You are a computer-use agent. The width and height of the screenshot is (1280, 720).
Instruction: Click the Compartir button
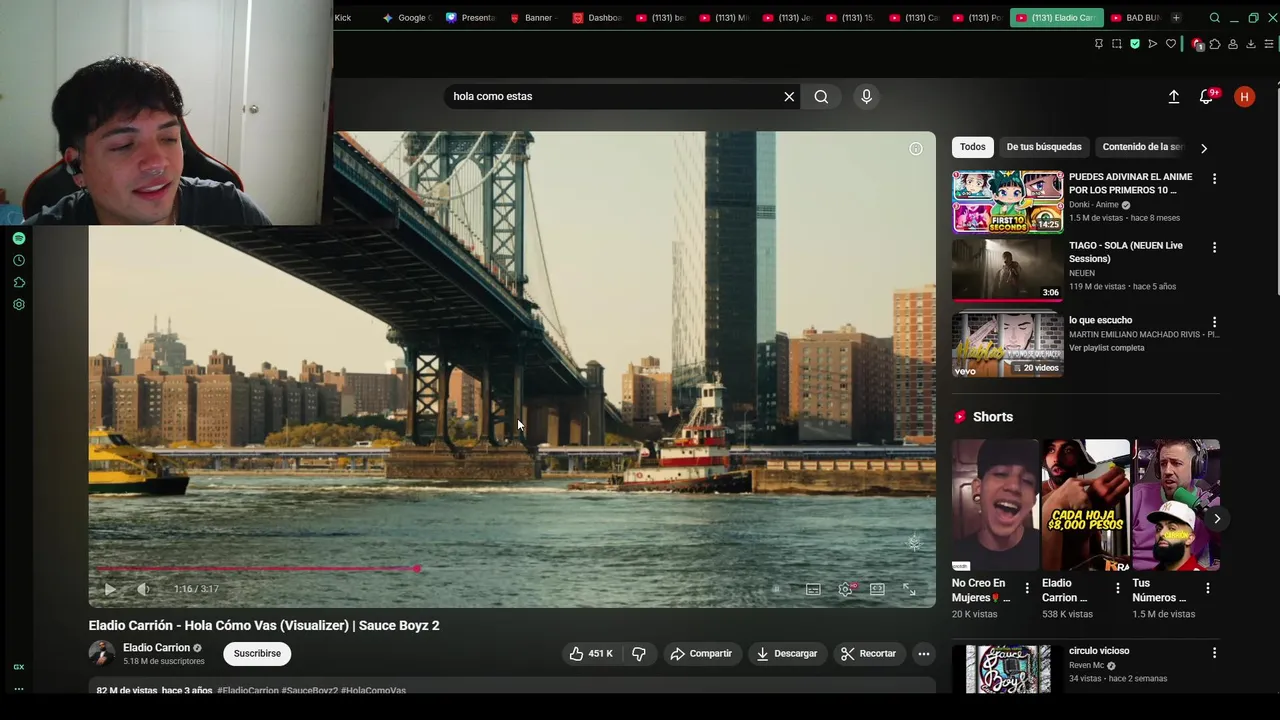(x=701, y=653)
